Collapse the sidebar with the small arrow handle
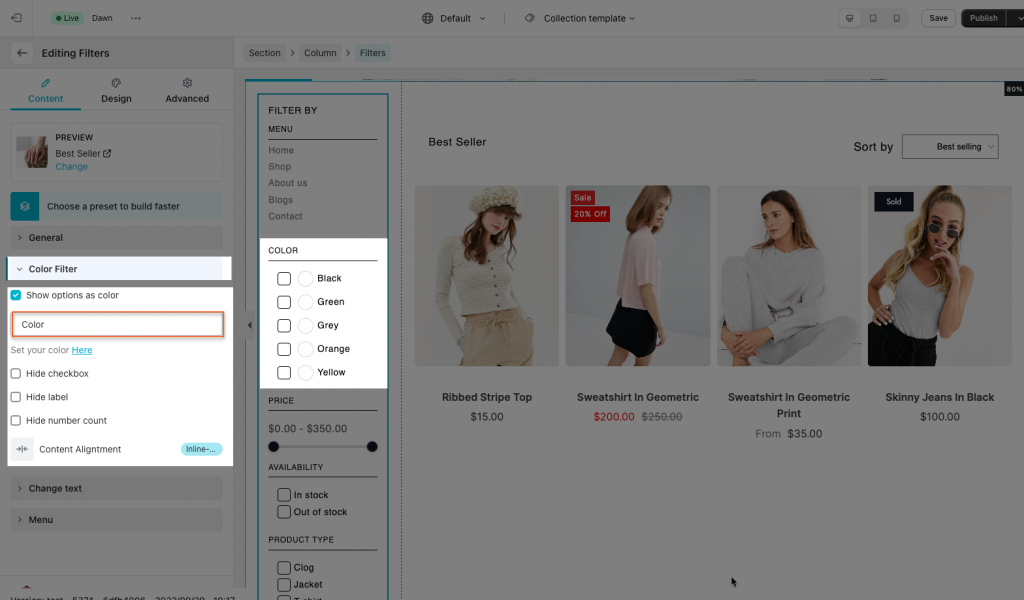 click(x=249, y=324)
